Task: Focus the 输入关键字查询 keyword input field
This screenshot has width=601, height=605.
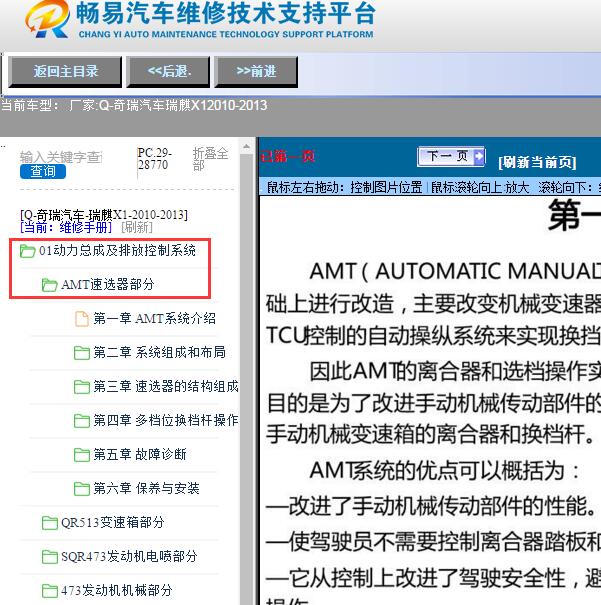Action: click(x=61, y=157)
